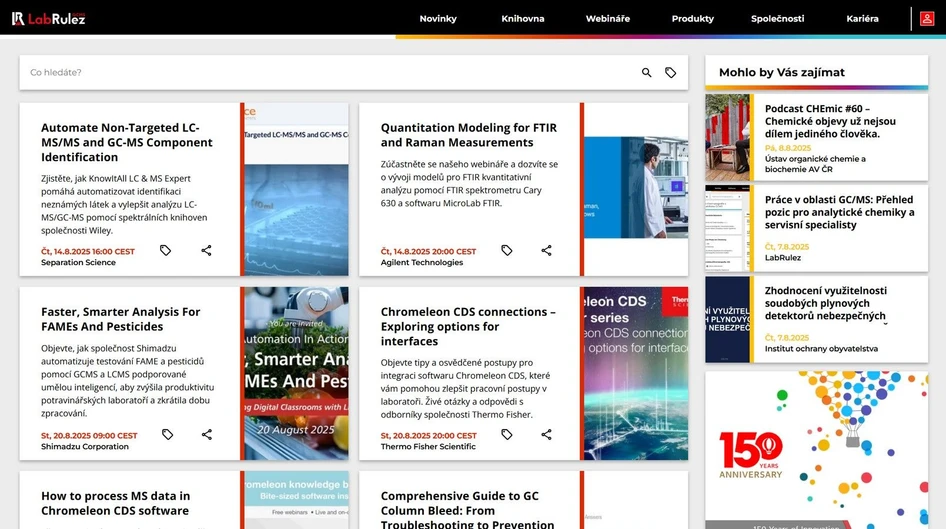Share the Faster, Smarter Analysis webinar
Screen dimensions: 946x529
coord(207,434)
